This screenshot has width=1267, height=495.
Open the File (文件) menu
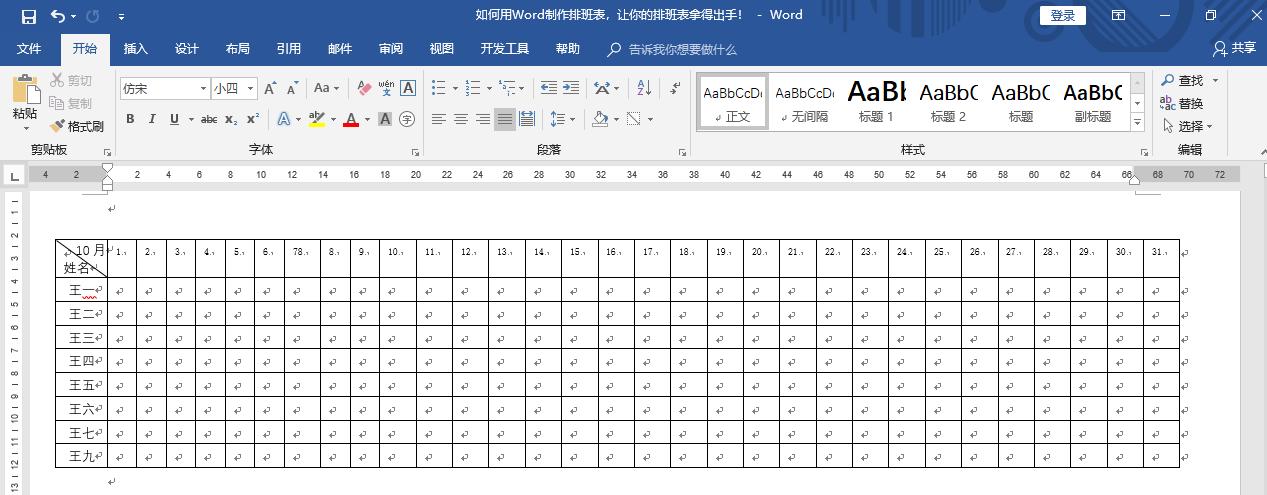tap(29, 49)
